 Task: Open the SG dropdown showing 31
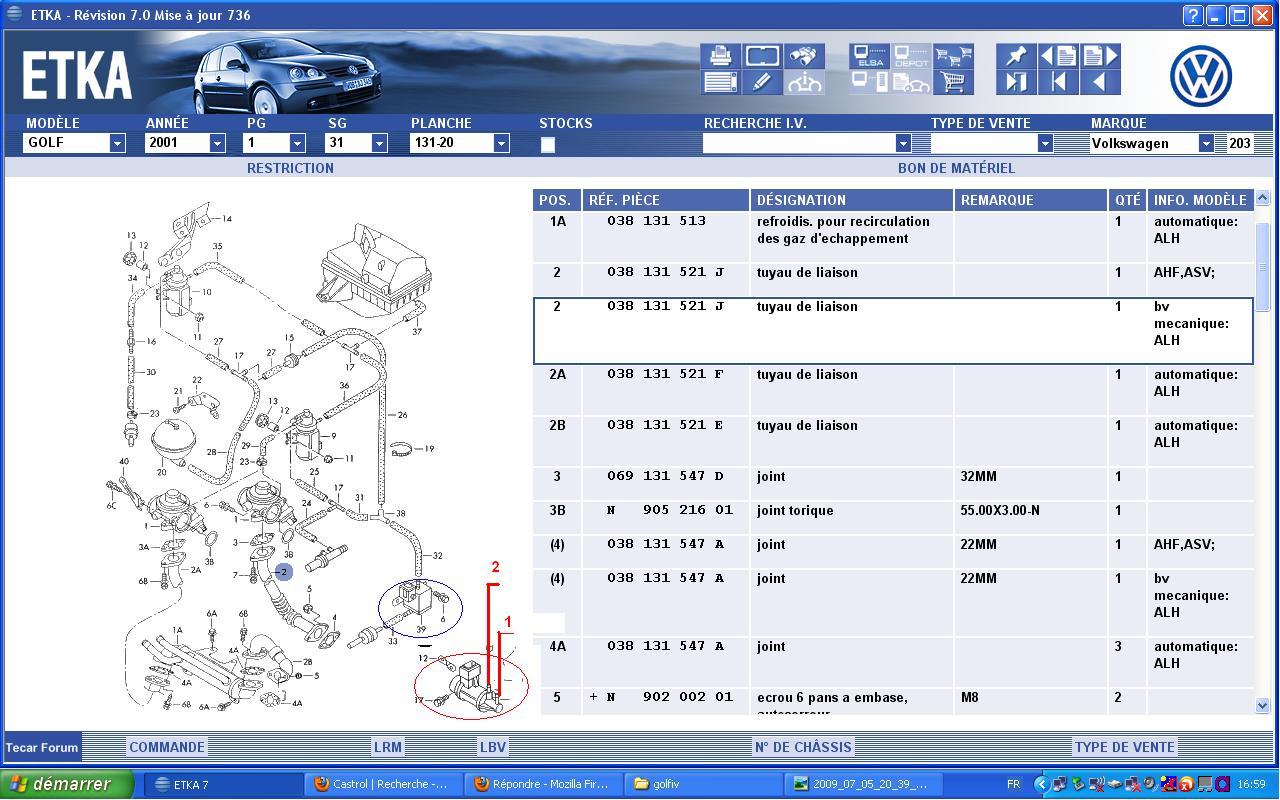point(379,143)
